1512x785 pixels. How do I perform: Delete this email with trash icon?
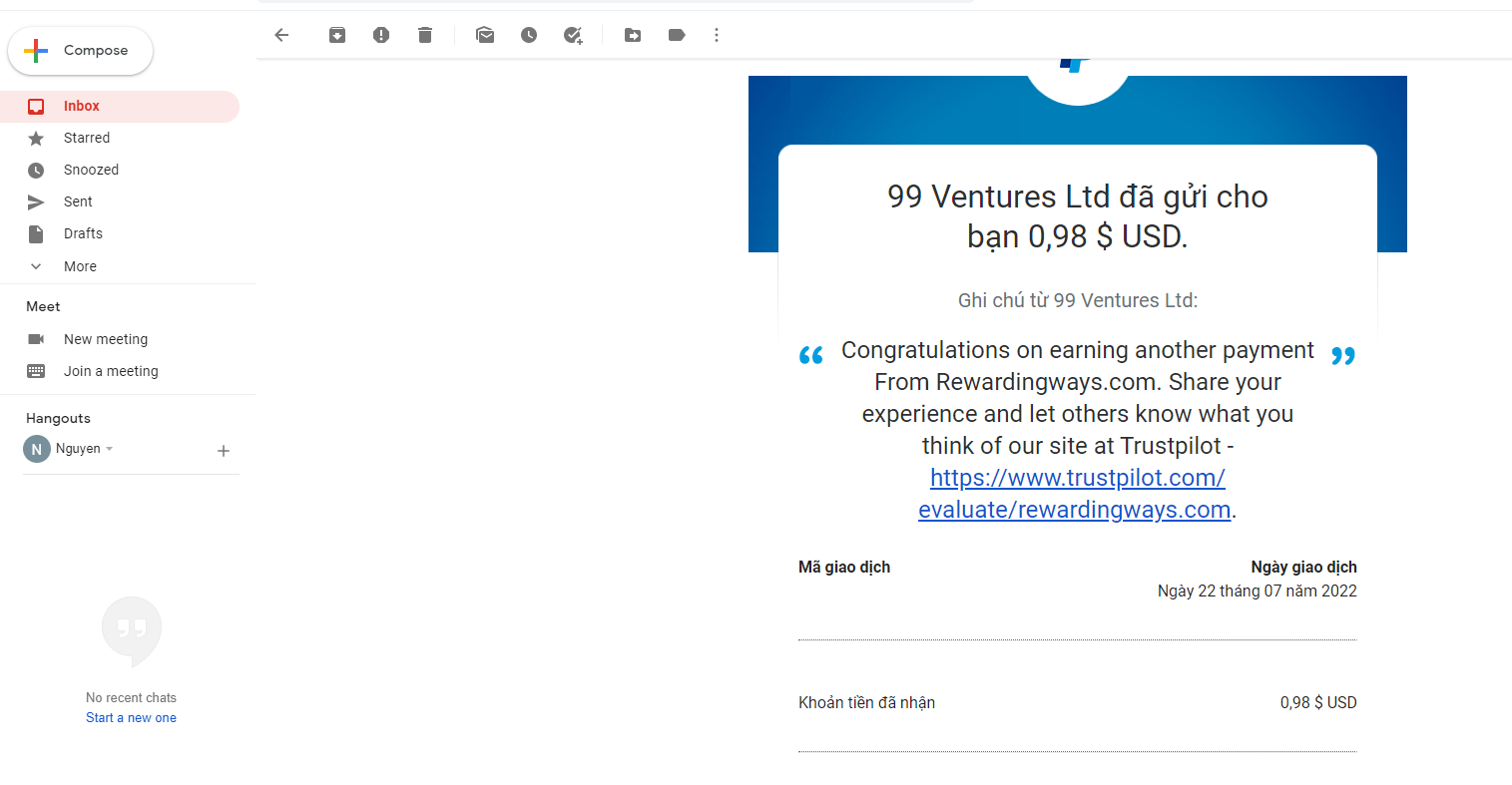[425, 35]
